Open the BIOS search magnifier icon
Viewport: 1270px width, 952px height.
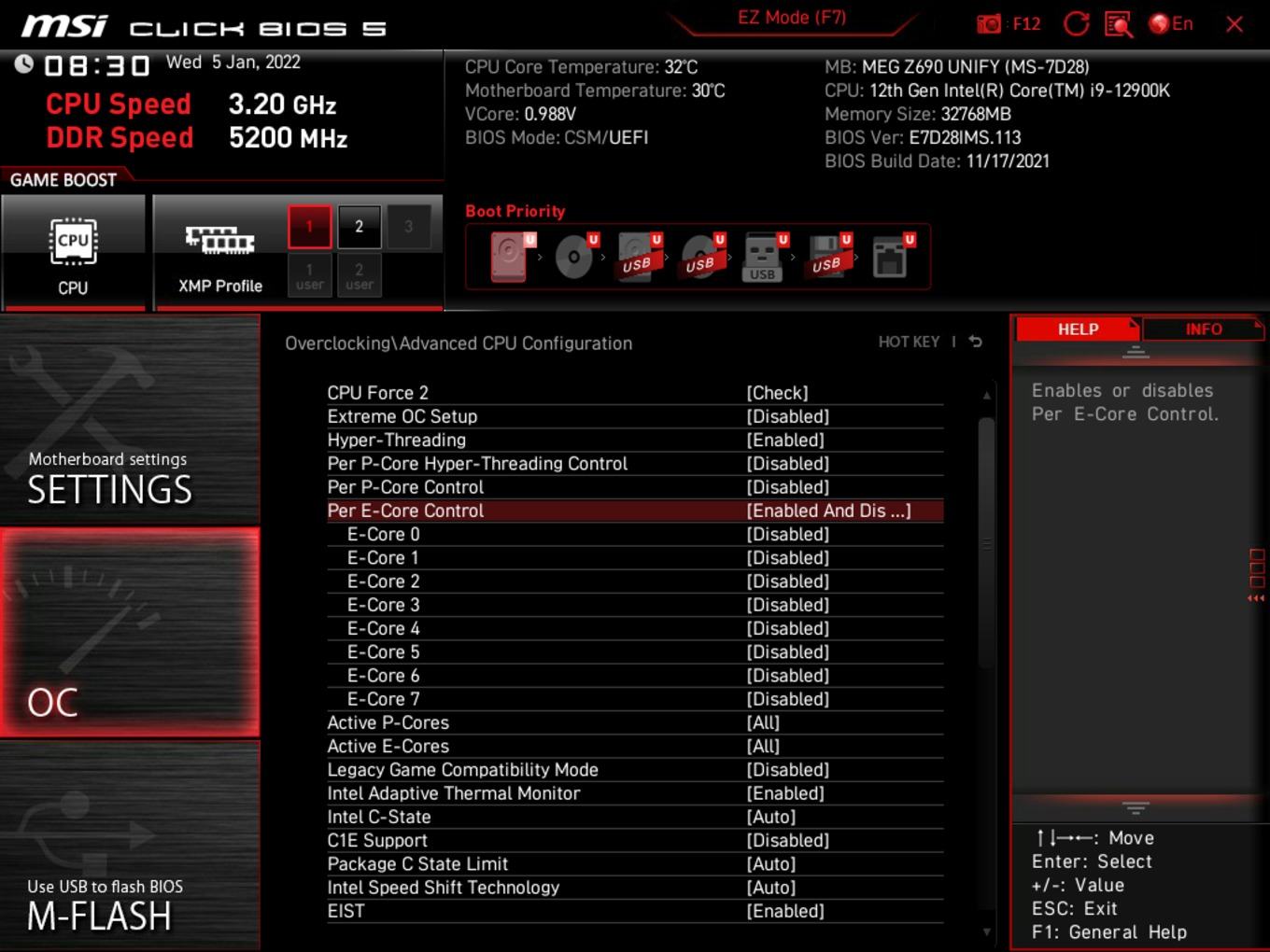pyautogui.click(x=1118, y=24)
